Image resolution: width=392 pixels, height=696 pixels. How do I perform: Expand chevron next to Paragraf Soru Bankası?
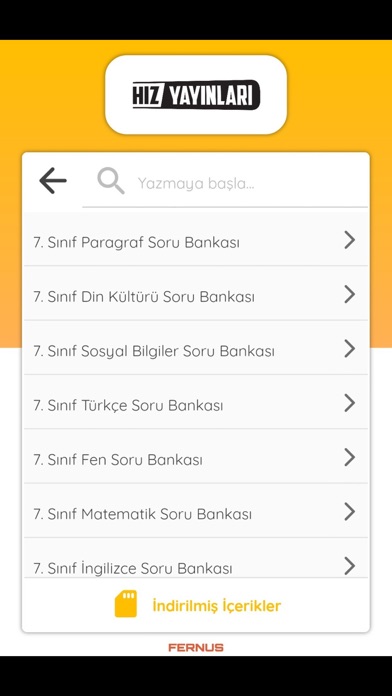(x=350, y=240)
